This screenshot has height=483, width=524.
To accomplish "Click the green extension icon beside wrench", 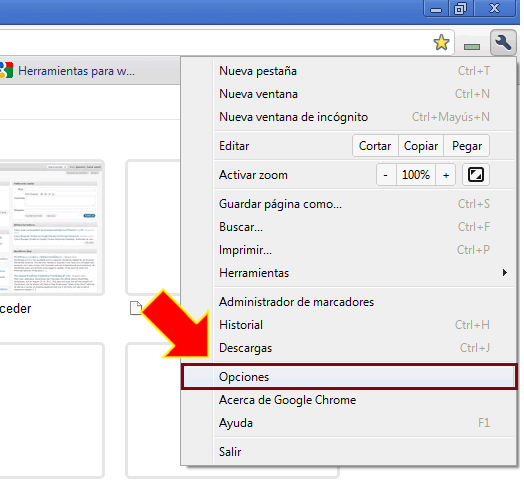I will [x=472, y=47].
